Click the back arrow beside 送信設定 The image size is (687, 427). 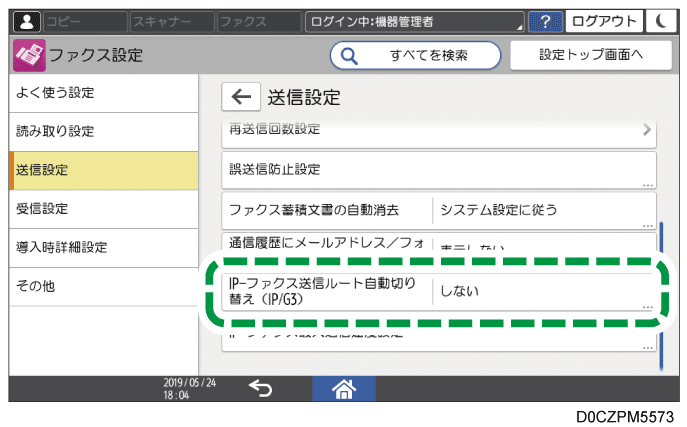pyautogui.click(x=241, y=96)
